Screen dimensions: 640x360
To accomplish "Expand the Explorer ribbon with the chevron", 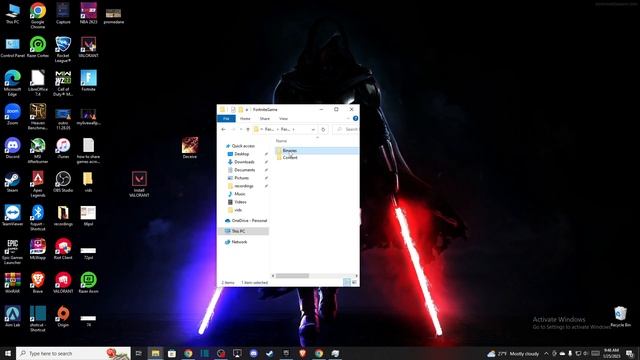I will tap(348, 118).
